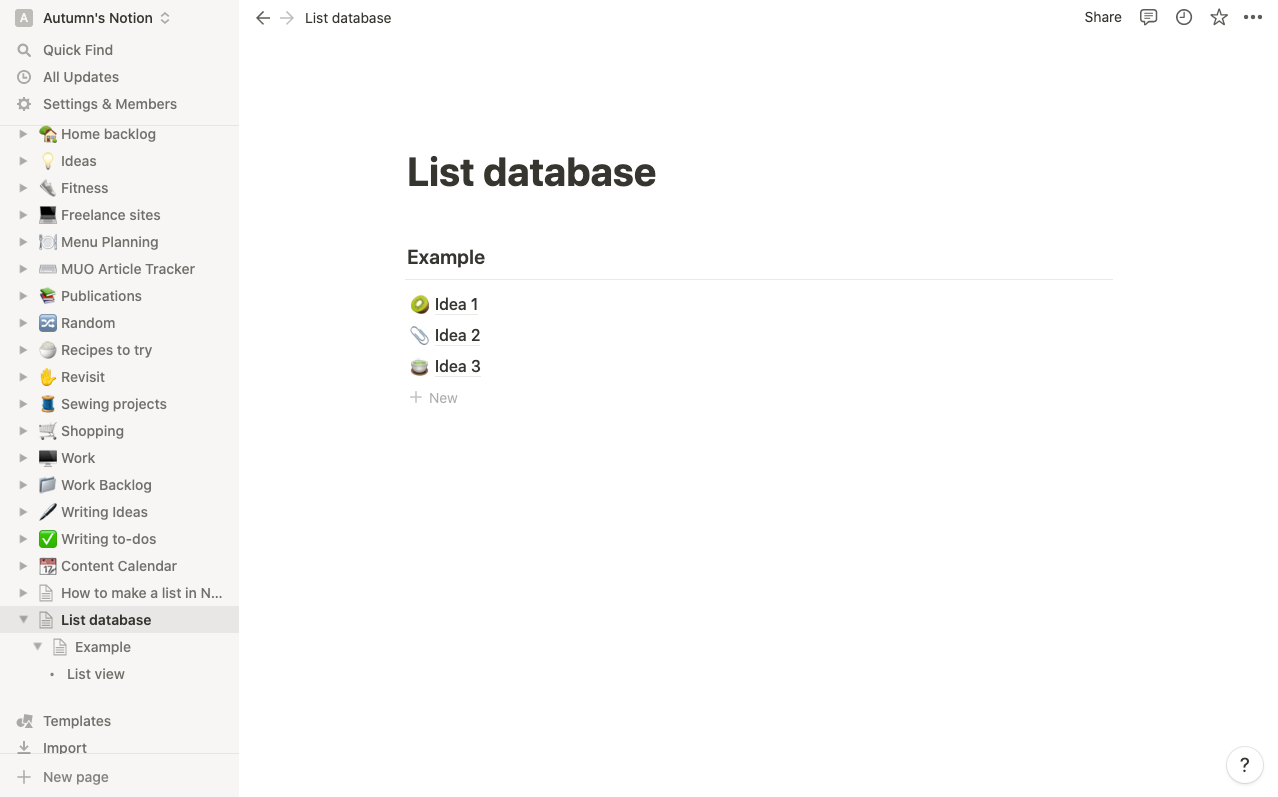This screenshot has height=797, width=1278.
Task: Open the help question mark button
Action: point(1244,766)
